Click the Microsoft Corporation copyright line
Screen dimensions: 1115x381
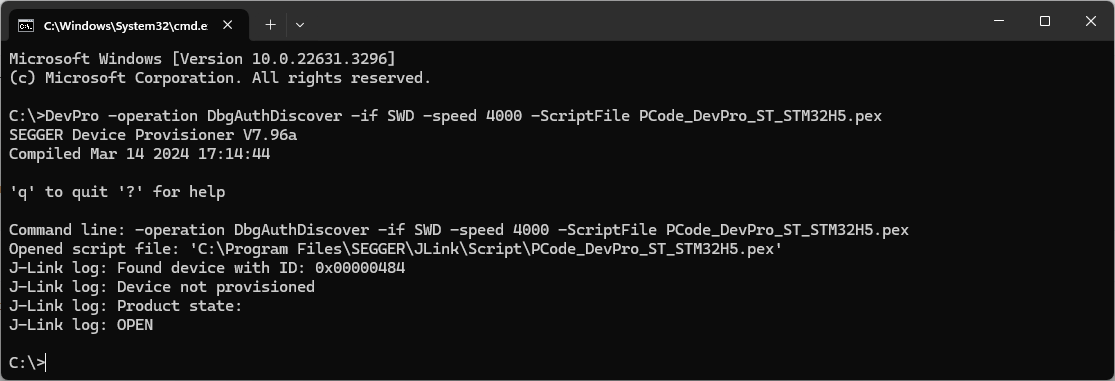(220, 77)
